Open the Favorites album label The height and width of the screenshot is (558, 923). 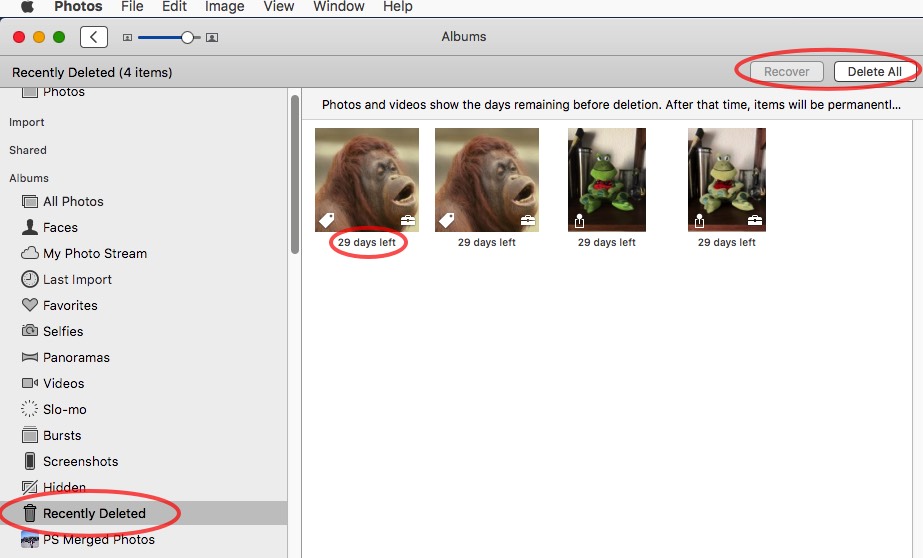[70, 305]
